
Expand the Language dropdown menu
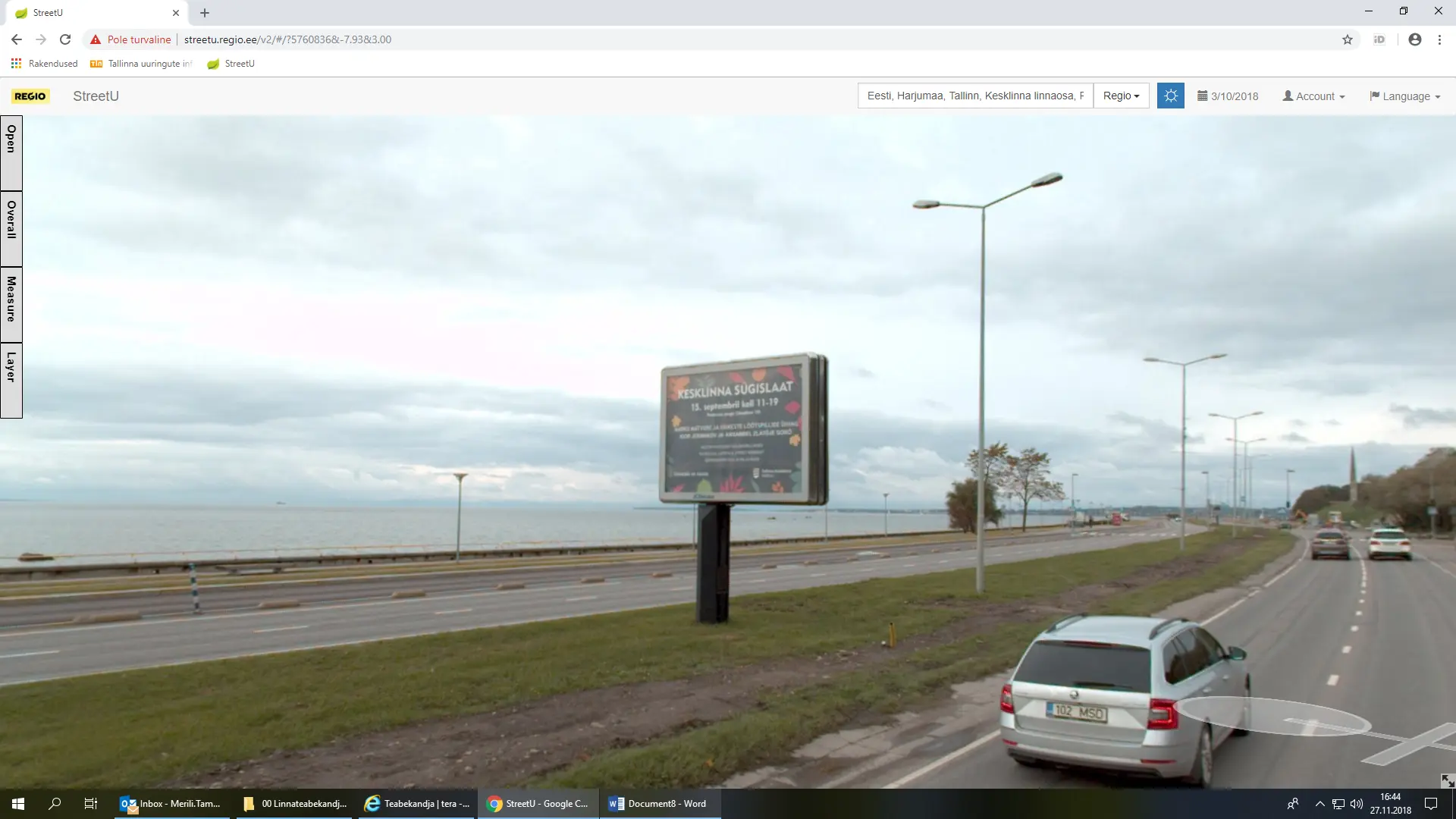tap(1404, 96)
